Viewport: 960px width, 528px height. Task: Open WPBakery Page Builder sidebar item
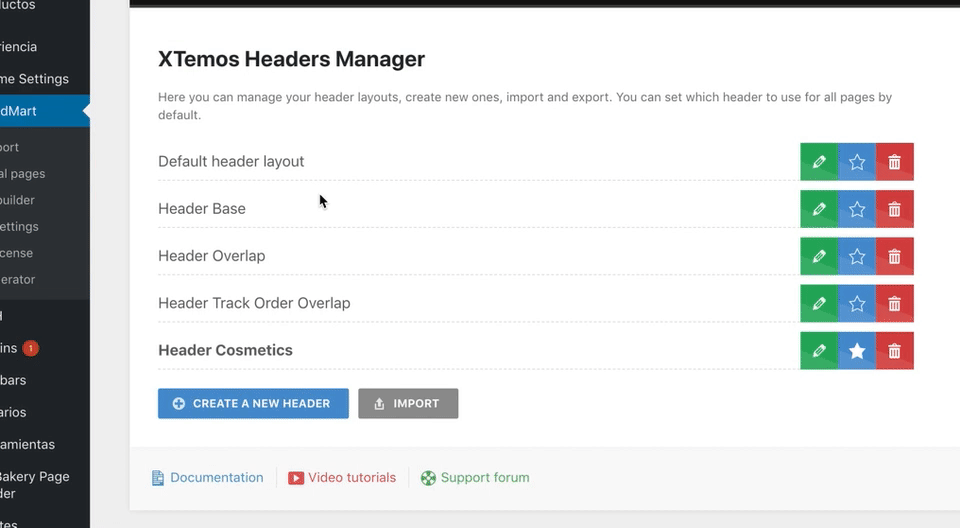(34, 485)
